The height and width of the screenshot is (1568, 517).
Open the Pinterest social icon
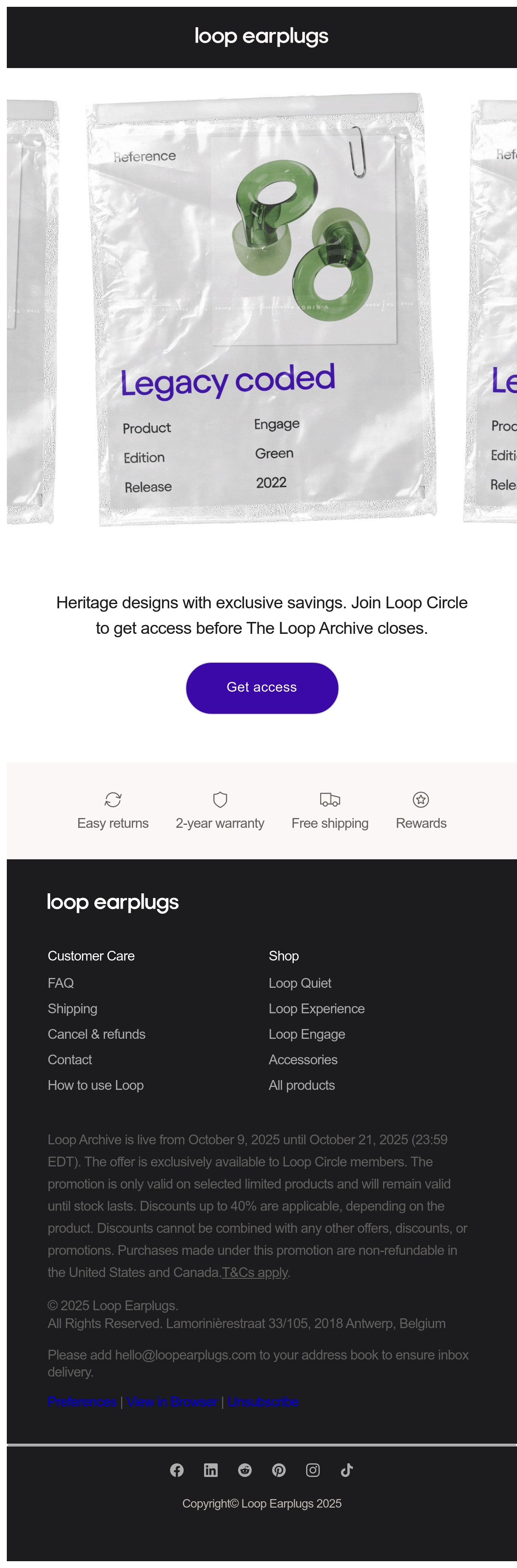[x=279, y=1470]
